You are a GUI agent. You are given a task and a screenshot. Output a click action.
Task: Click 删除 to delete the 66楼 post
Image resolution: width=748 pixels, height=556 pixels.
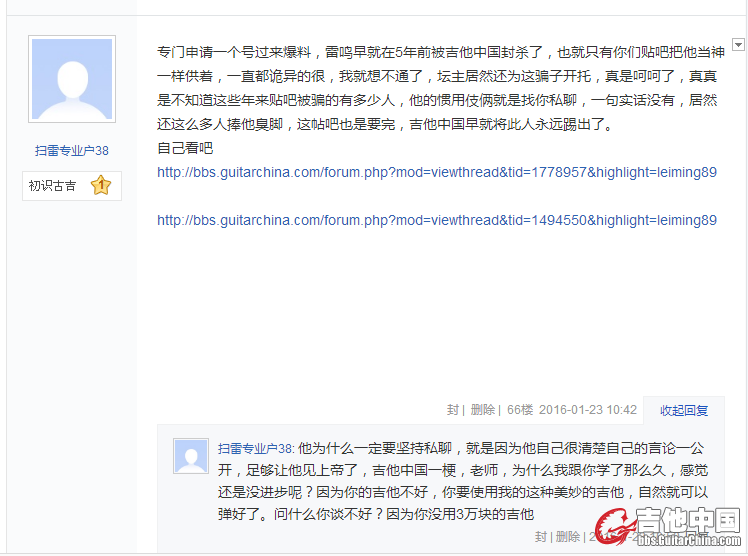[x=483, y=410]
